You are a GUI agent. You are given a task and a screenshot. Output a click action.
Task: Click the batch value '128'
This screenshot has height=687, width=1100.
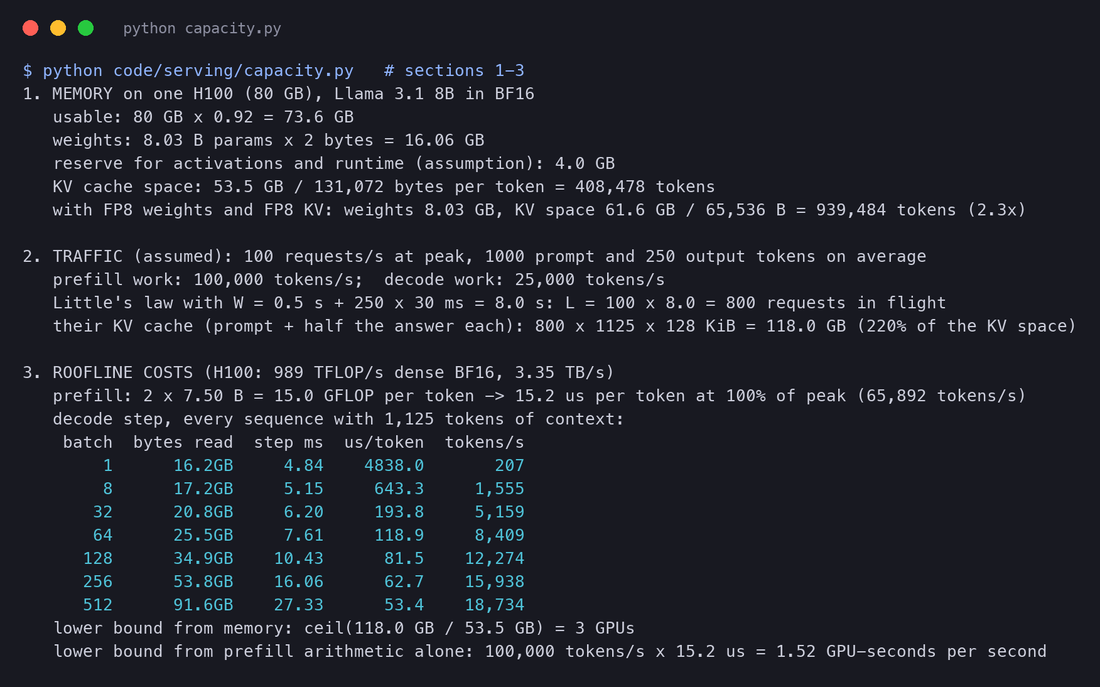tap(98, 558)
